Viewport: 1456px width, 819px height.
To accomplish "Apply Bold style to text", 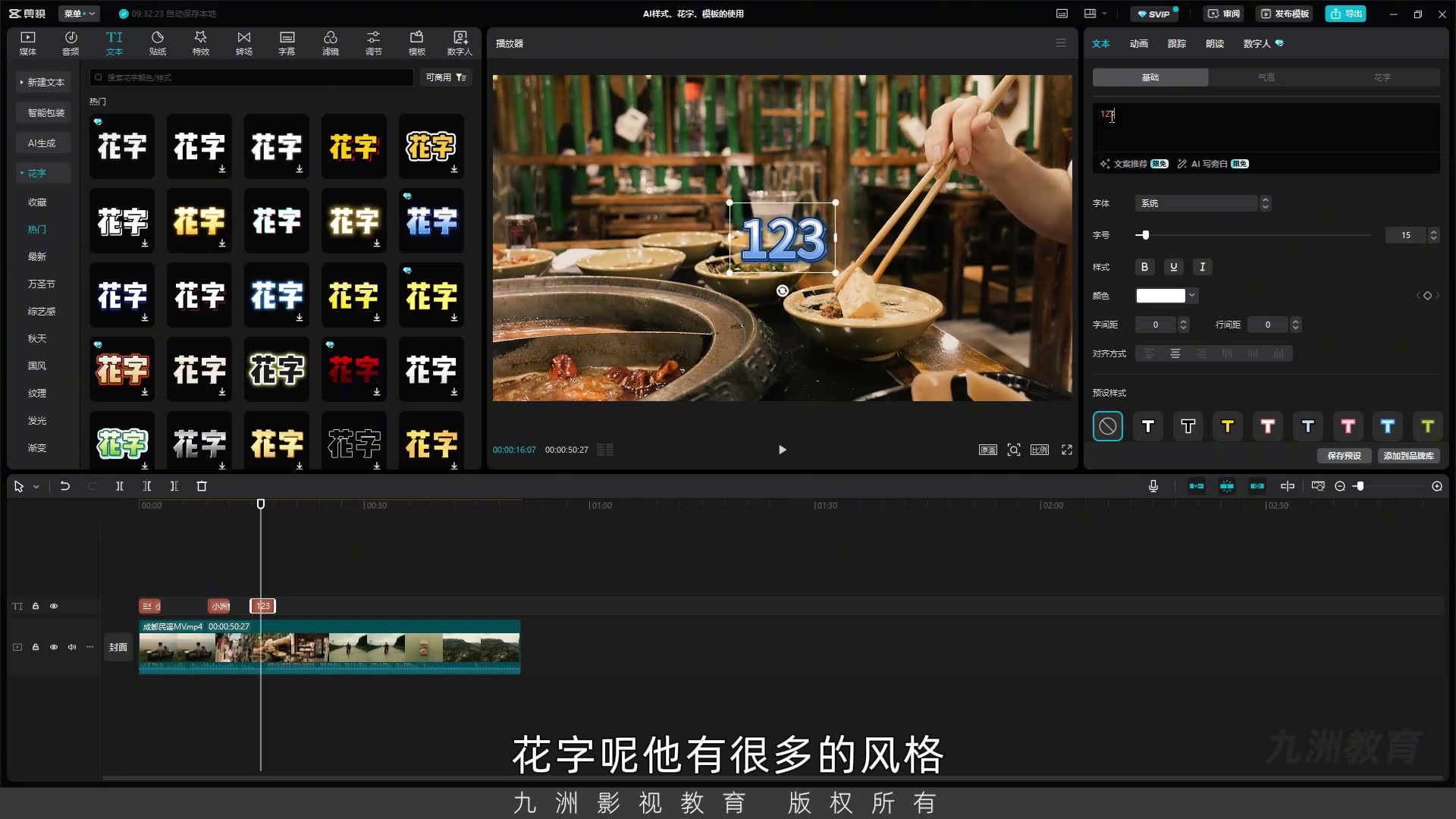I will (x=1145, y=267).
